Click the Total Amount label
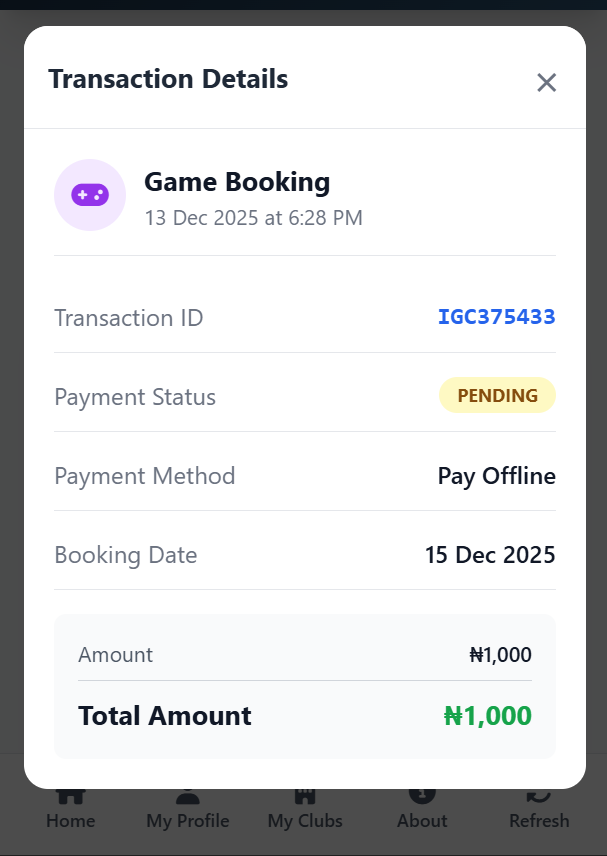Image resolution: width=607 pixels, height=856 pixels. (x=165, y=716)
